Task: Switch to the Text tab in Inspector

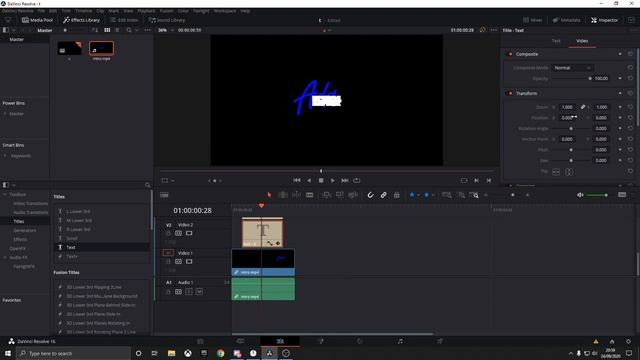Action: click(x=556, y=41)
